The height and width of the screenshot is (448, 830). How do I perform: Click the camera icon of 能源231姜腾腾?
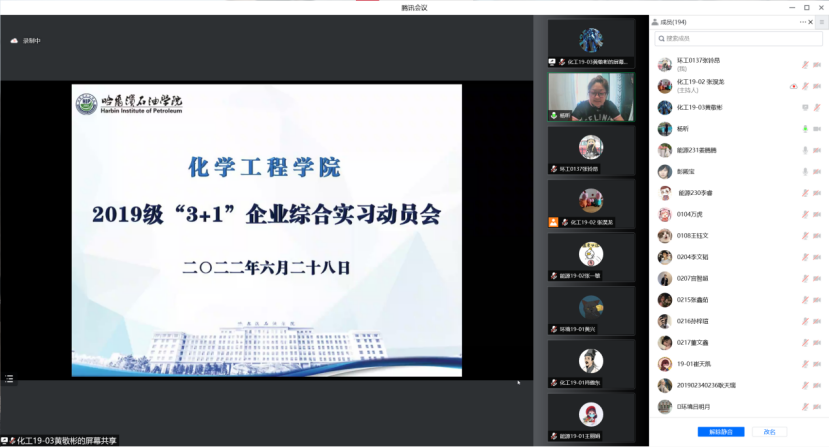817,150
